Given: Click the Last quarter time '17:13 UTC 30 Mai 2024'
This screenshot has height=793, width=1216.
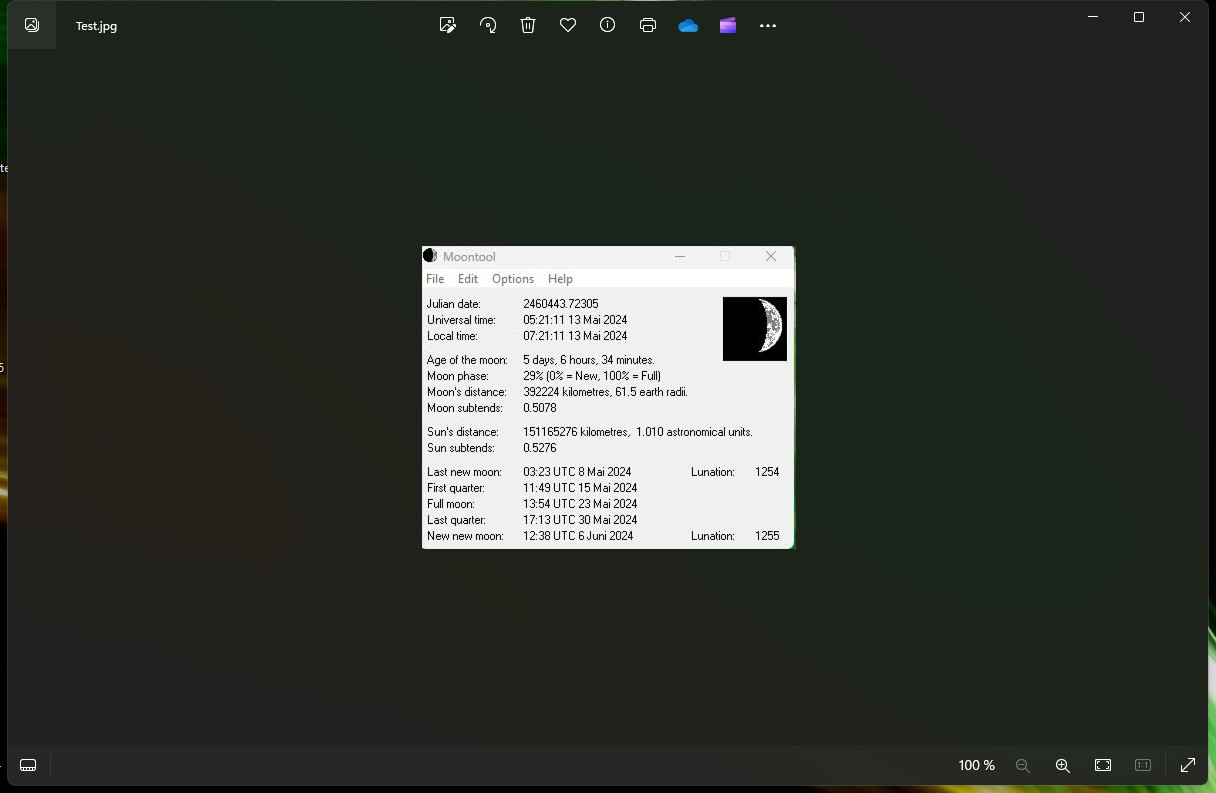Looking at the screenshot, I should [580, 520].
